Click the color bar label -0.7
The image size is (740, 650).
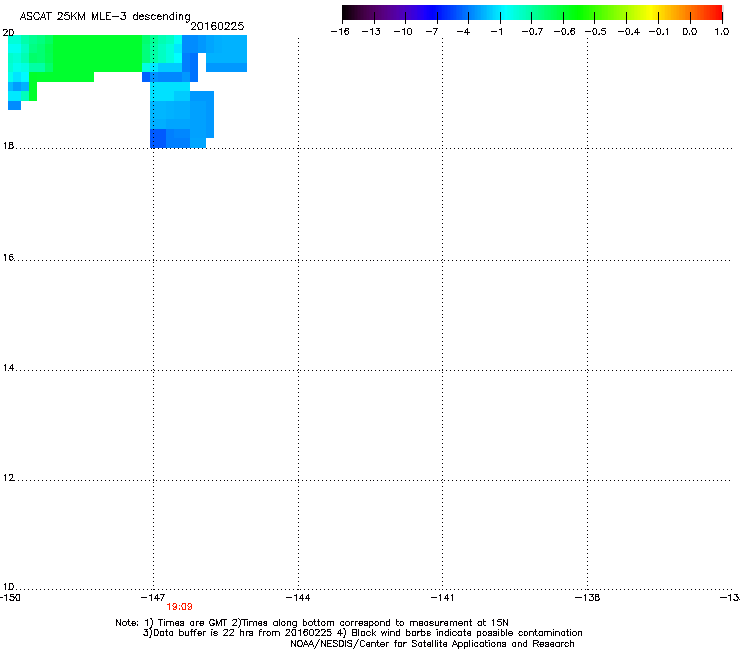pos(532,32)
